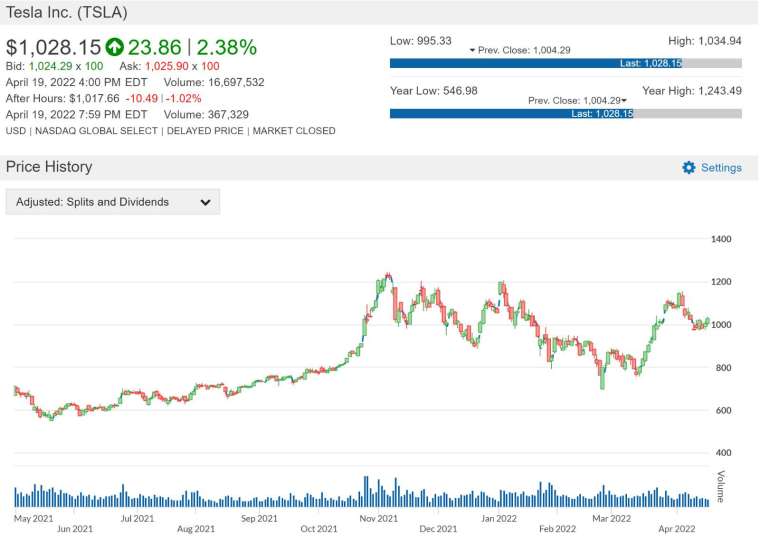Click the -1.02% after hours percent
The width and height of the screenshot is (760, 537).
pyautogui.click(x=183, y=98)
